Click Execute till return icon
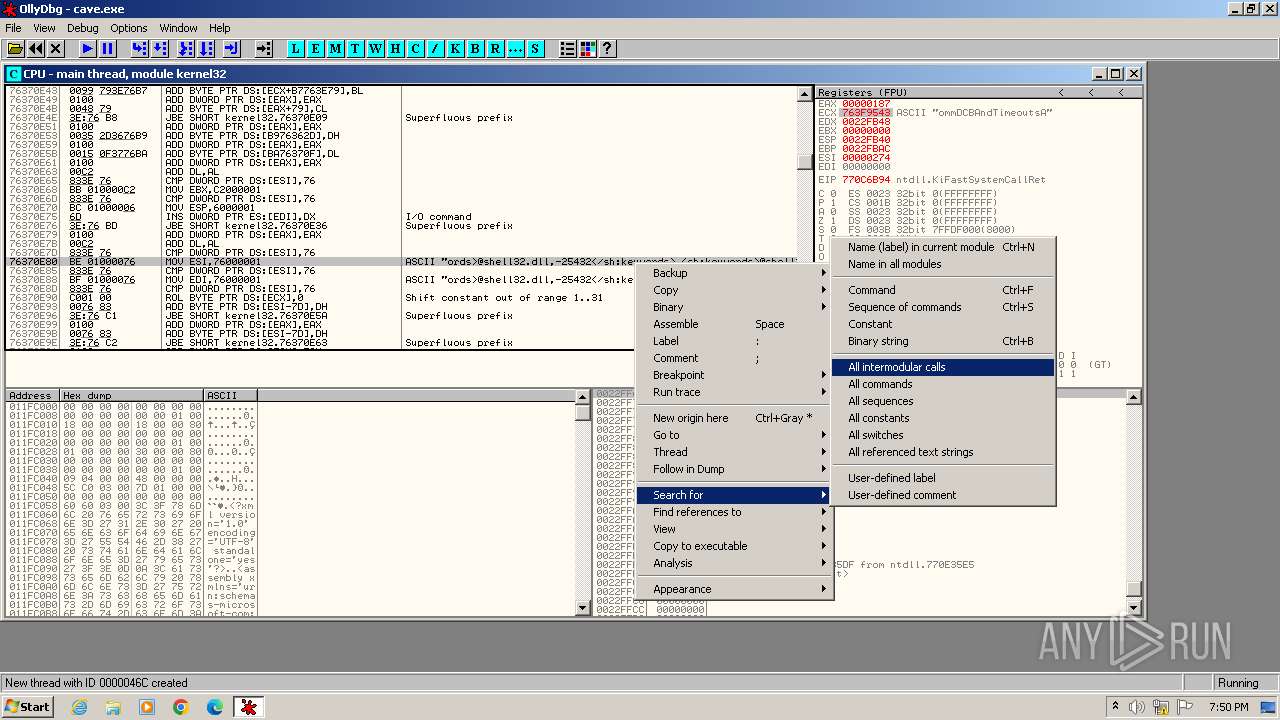 click(232, 48)
